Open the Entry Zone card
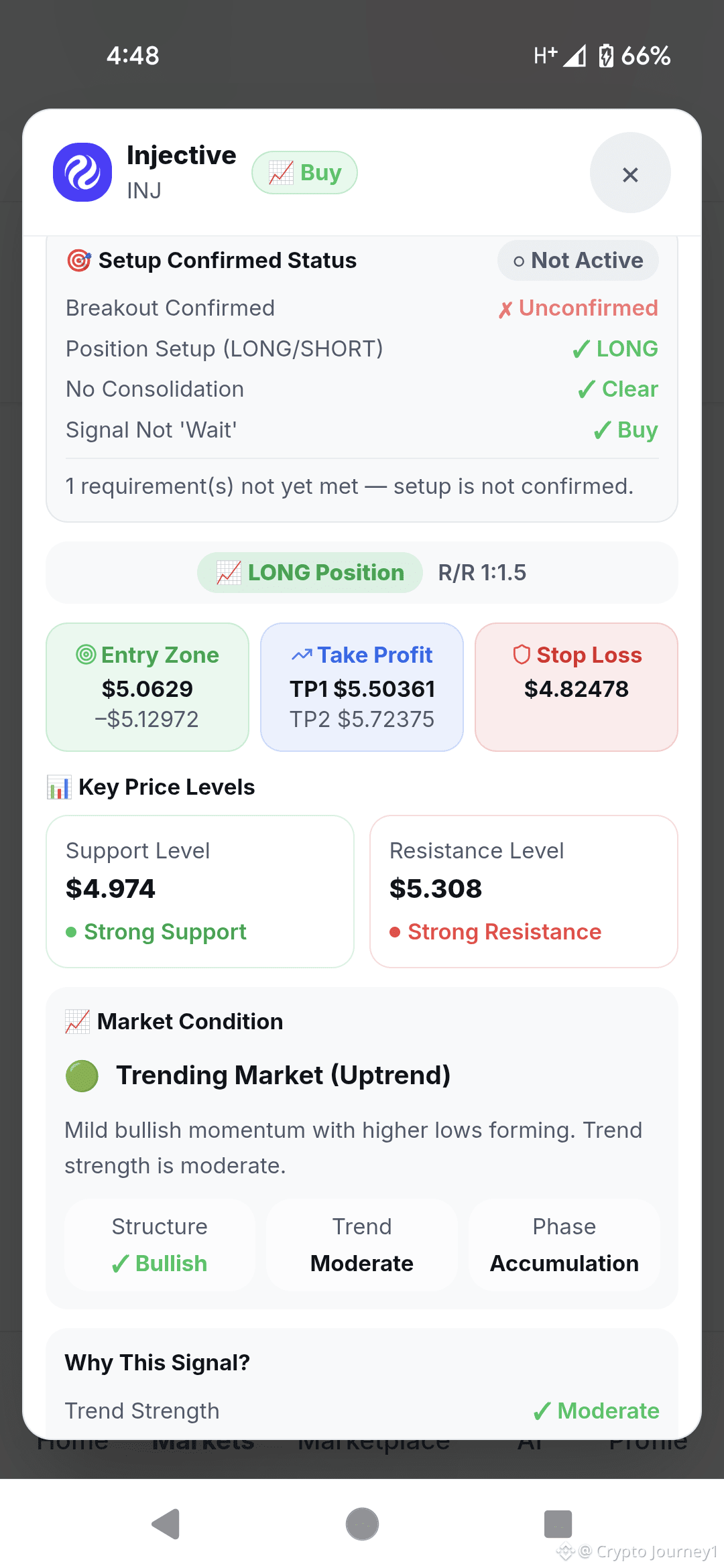724x1568 pixels. [147, 687]
